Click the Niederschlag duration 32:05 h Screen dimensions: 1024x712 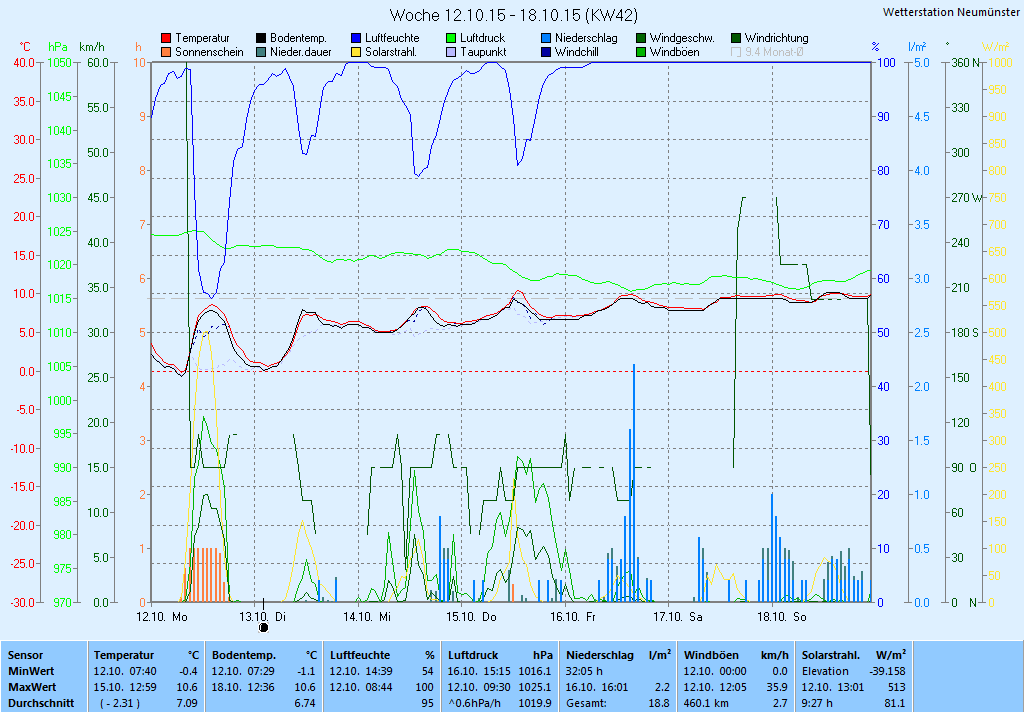(x=584, y=671)
